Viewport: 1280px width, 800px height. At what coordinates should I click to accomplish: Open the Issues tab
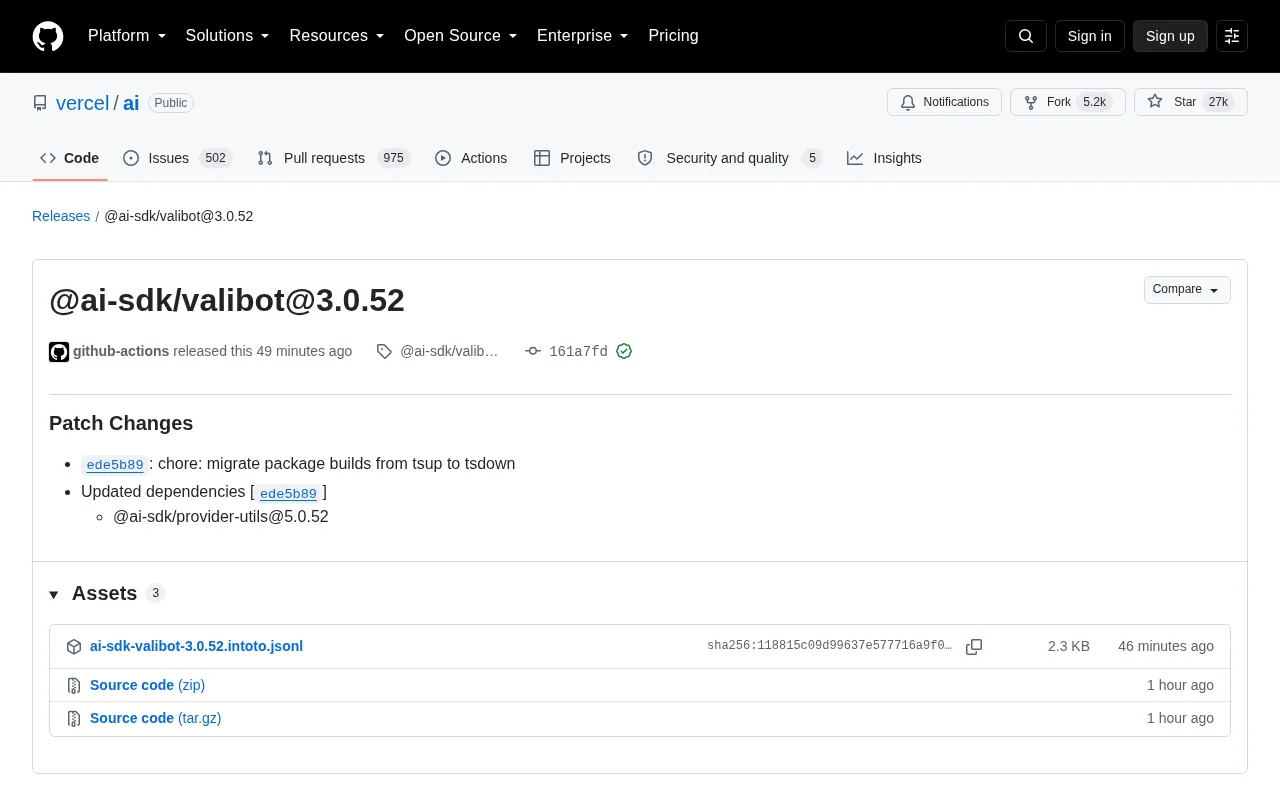coord(177,158)
